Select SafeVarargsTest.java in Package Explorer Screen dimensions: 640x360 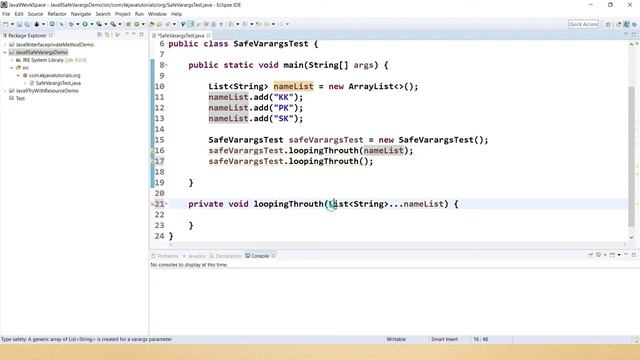58,83
